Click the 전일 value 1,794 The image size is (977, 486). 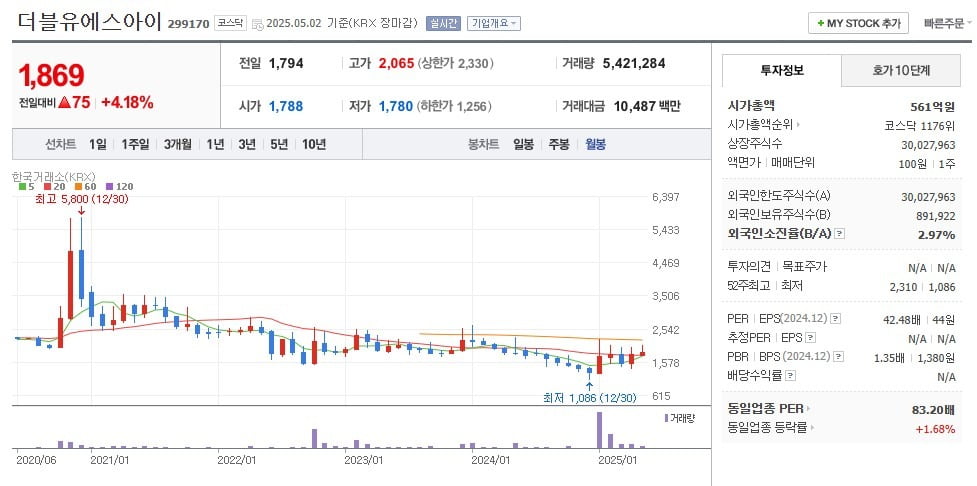286,63
